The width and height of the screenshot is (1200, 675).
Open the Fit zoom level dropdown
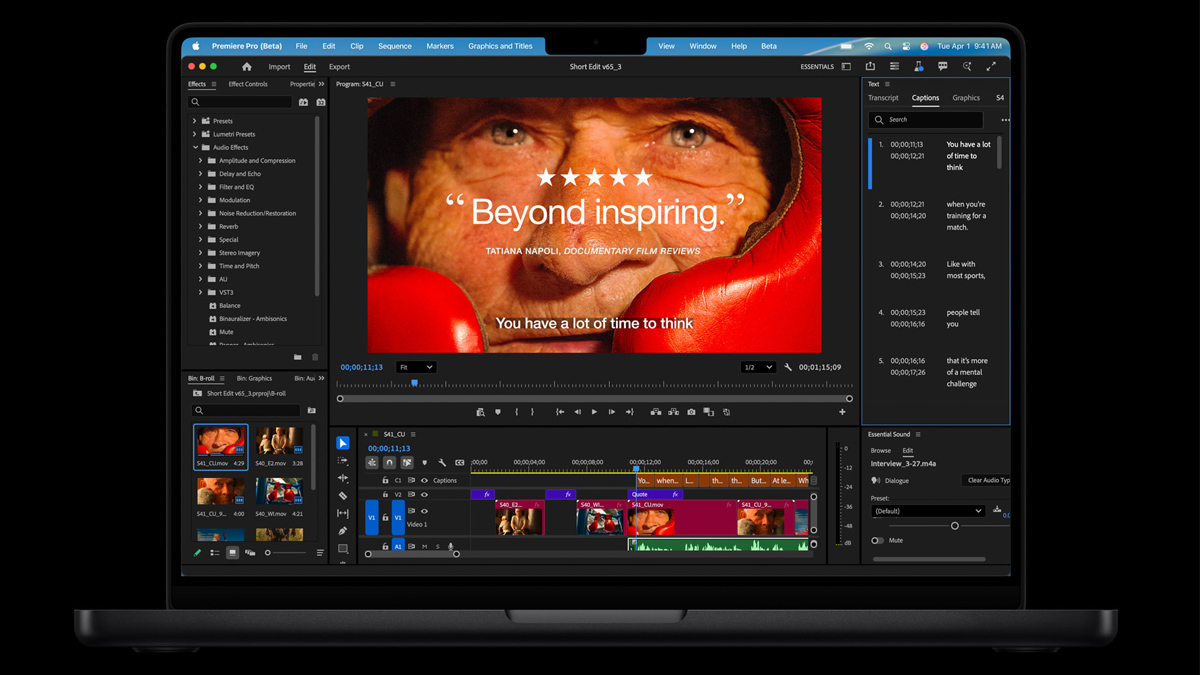(x=415, y=367)
